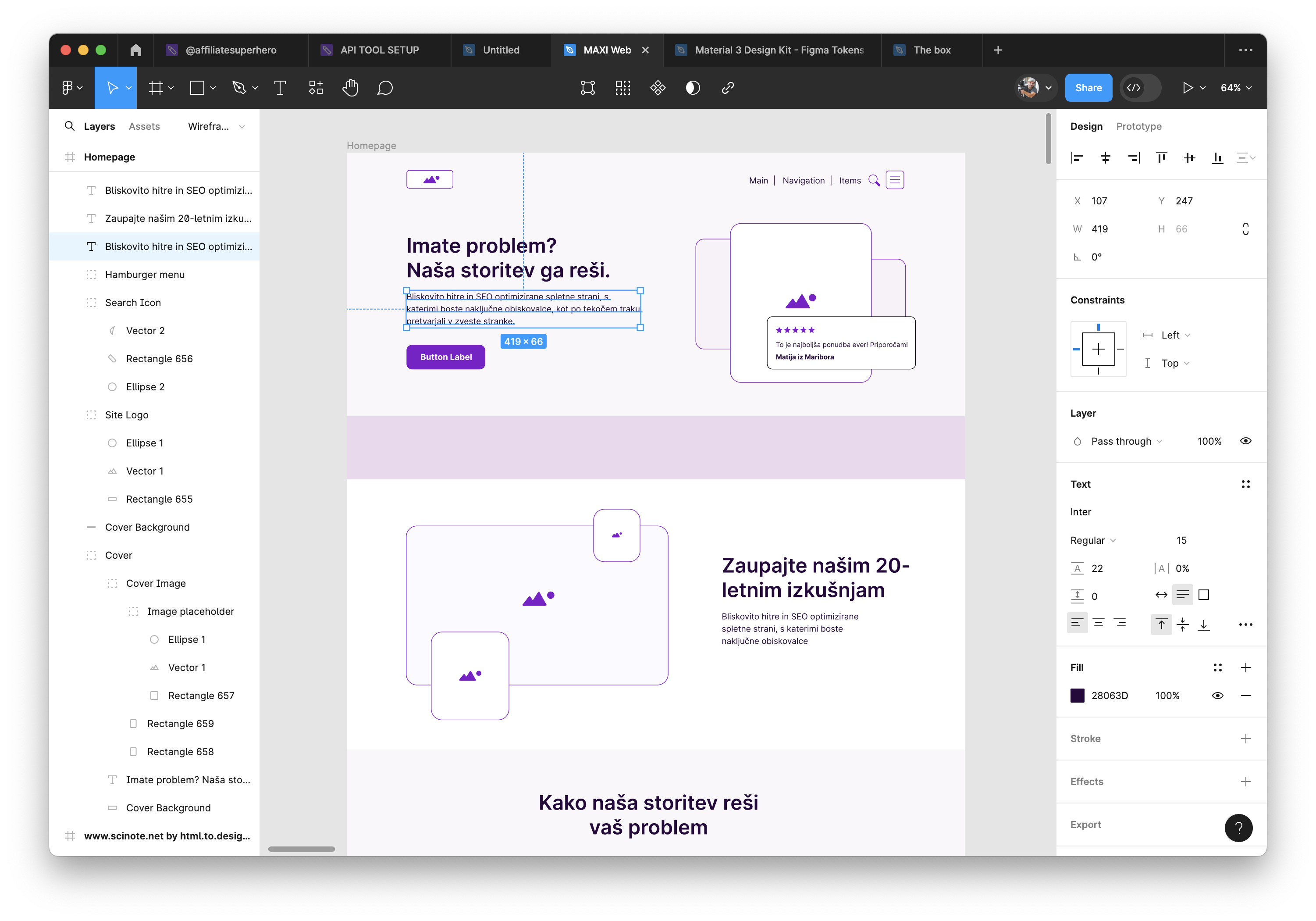Select the Hand tool
Image resolution: width=1316 pixels, height=921 pixels.
(350, 88)
